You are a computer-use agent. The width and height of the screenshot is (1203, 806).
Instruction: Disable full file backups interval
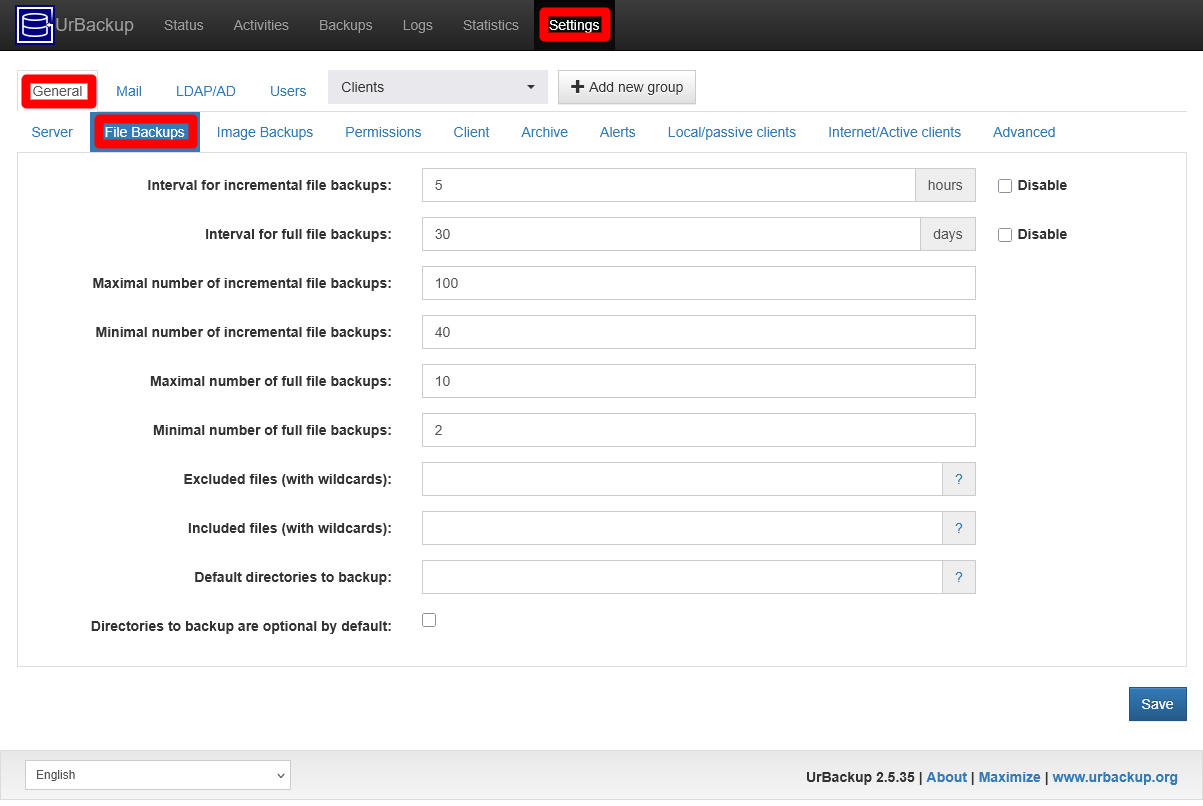(1004, 234)
